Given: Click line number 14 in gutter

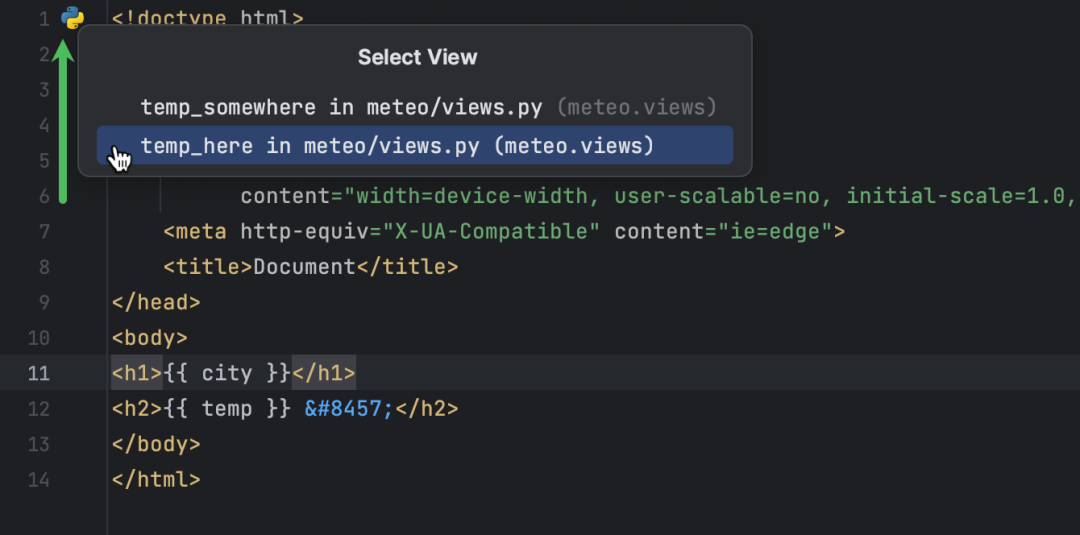Looking at the screenshot, I should (39, 480).
